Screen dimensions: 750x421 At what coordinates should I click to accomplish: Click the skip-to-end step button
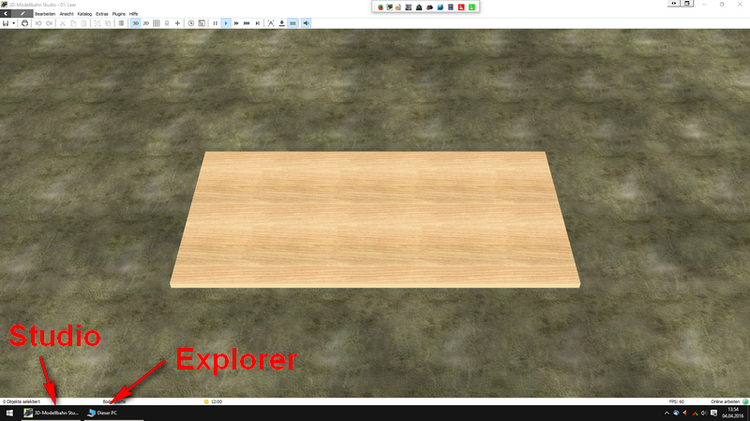257,23
